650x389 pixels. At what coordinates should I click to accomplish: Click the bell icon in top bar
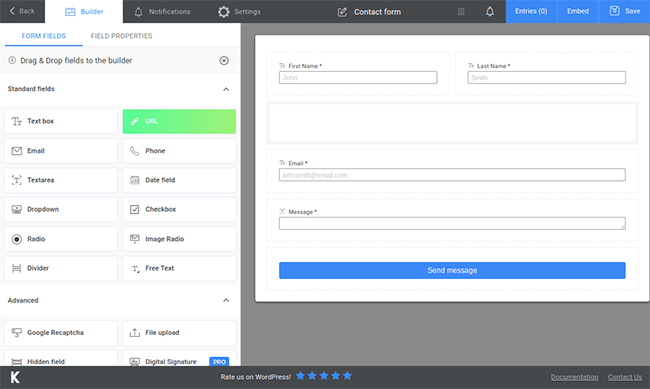[x=490, y=12]
